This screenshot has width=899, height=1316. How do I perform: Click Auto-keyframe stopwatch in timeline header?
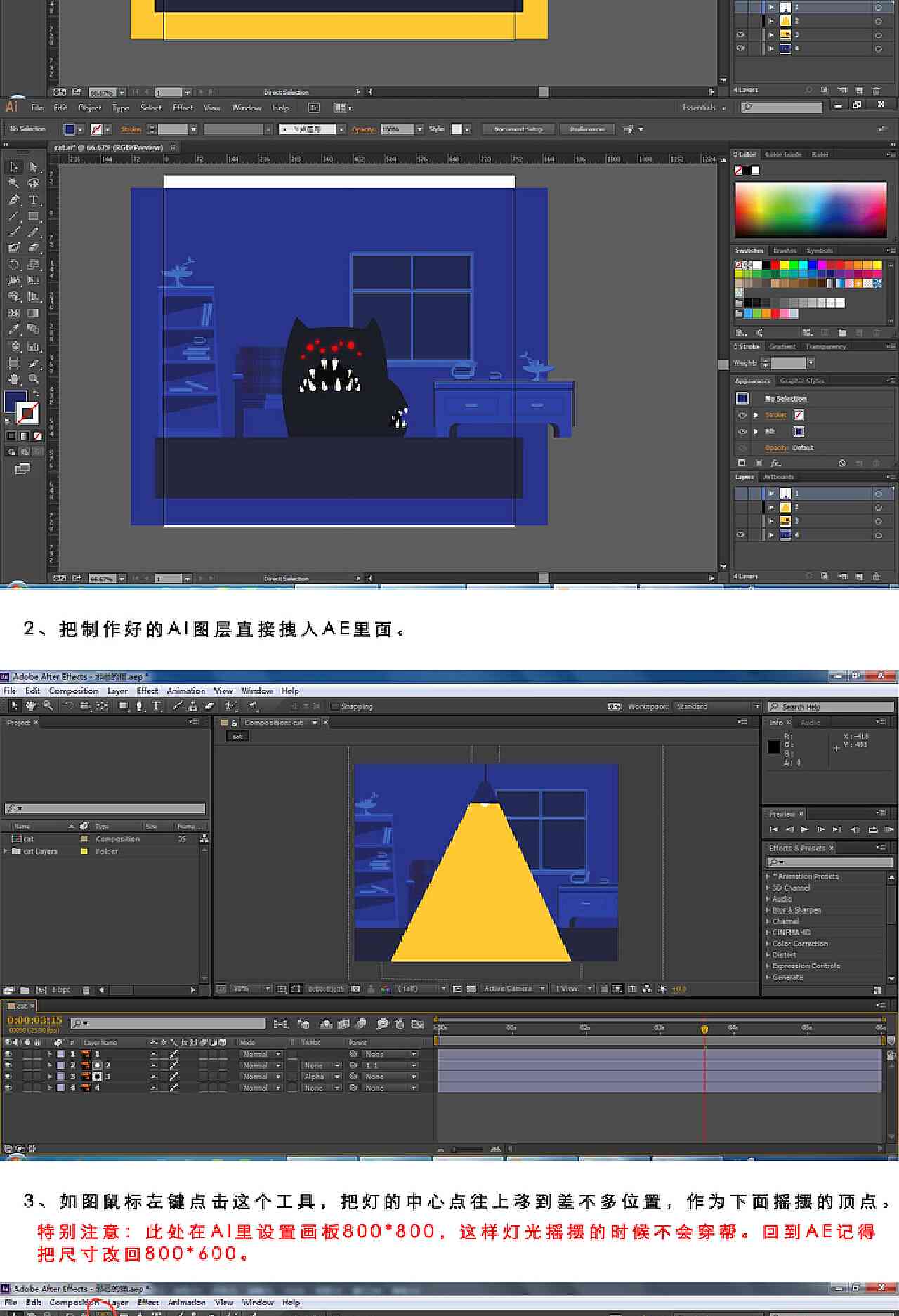tap(400, 1024)
